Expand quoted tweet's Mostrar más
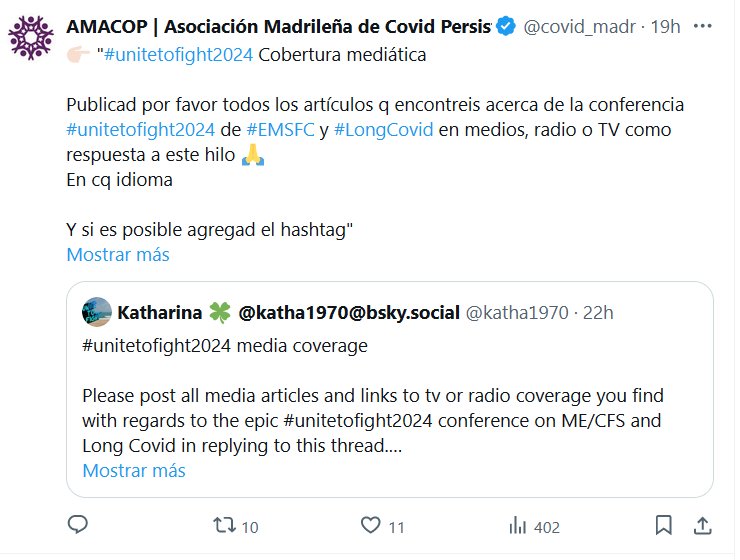This screenshot has width=740, height=560. (133, 470)
